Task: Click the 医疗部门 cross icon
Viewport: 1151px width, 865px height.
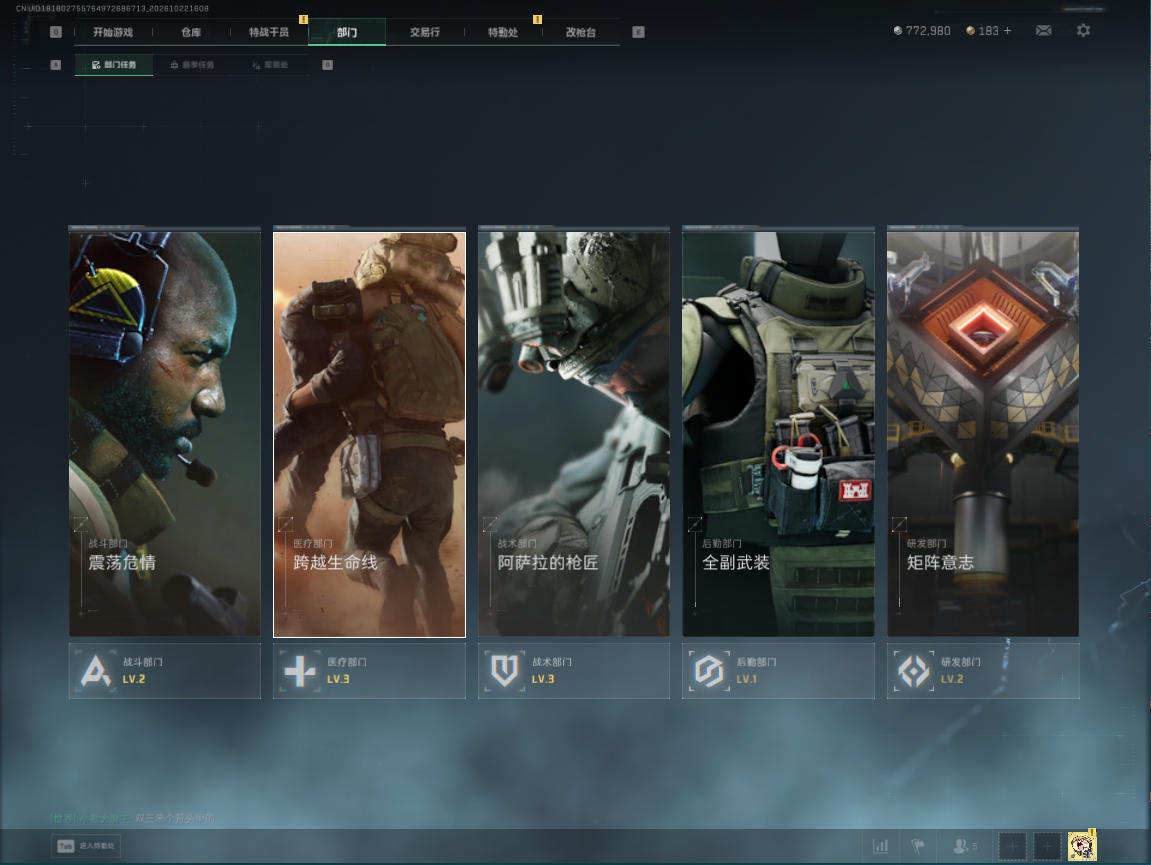Action: pos(300,671)
